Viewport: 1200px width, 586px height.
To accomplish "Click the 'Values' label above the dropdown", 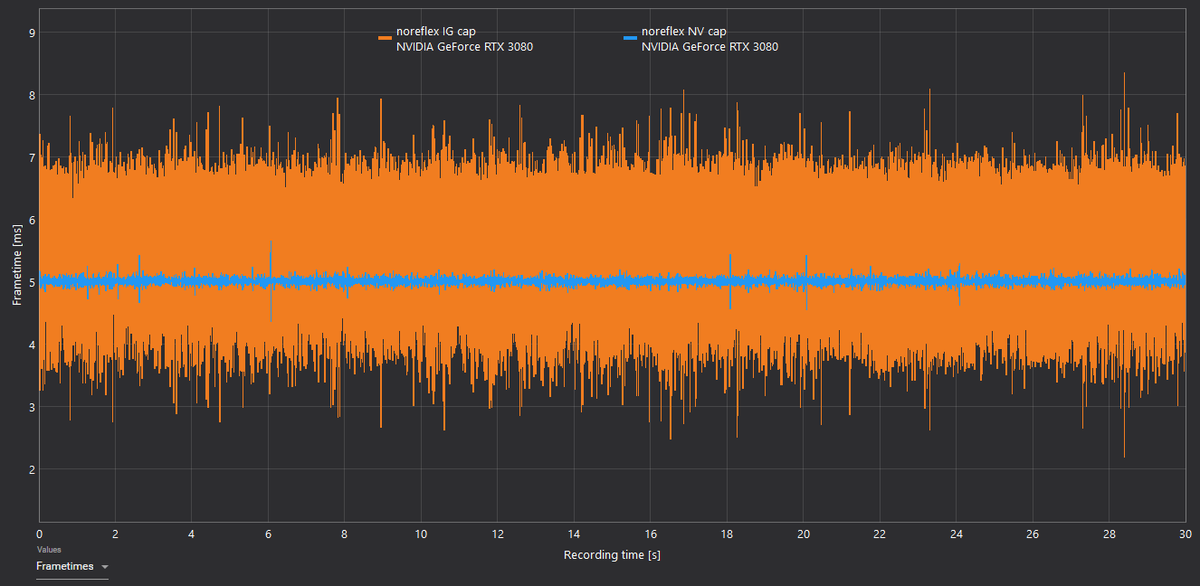I will (x=48, y=549).
